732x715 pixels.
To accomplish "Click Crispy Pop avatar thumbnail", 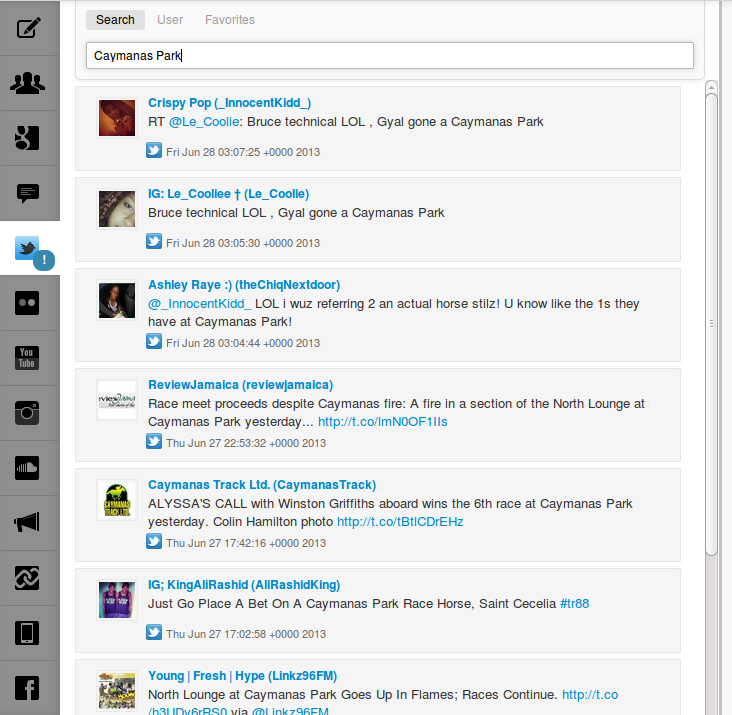I will [x=117, y=118].
